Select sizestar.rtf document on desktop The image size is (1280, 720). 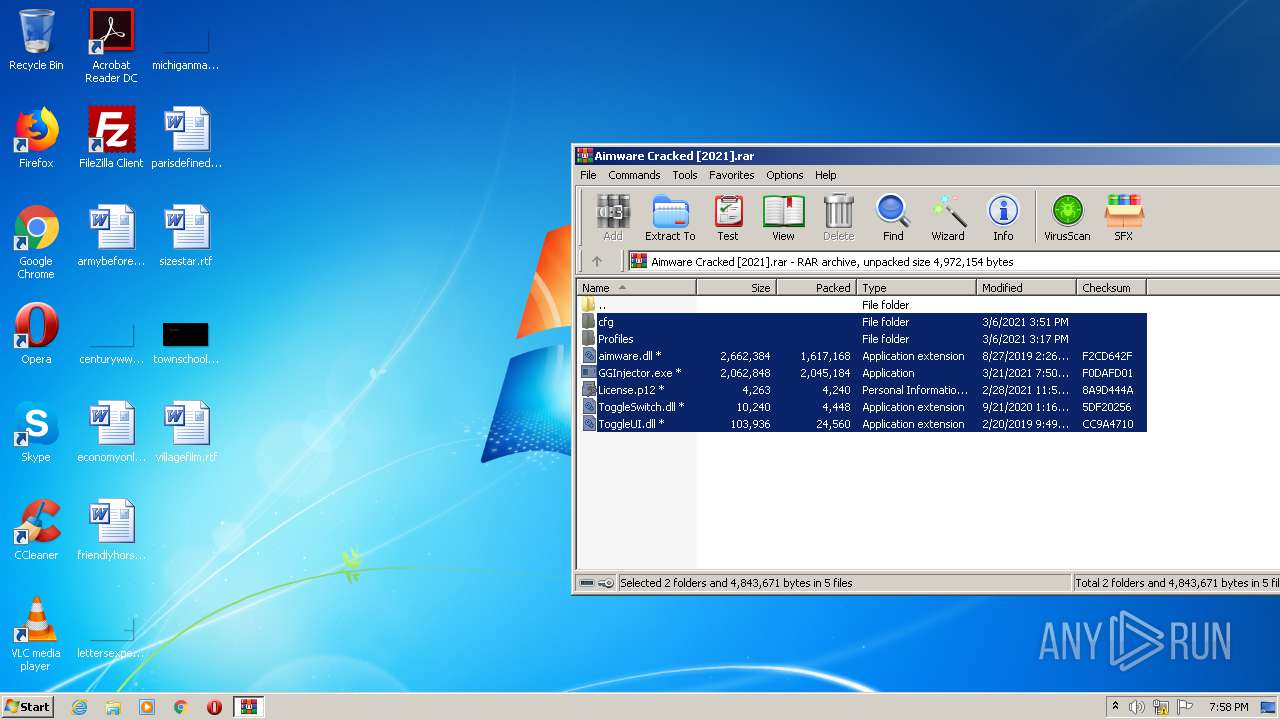(x=187, y=236)
